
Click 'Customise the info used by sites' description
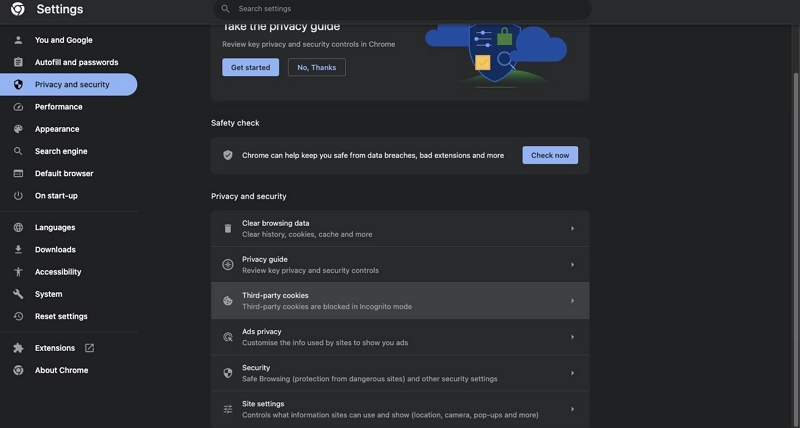tap(325, 343)
